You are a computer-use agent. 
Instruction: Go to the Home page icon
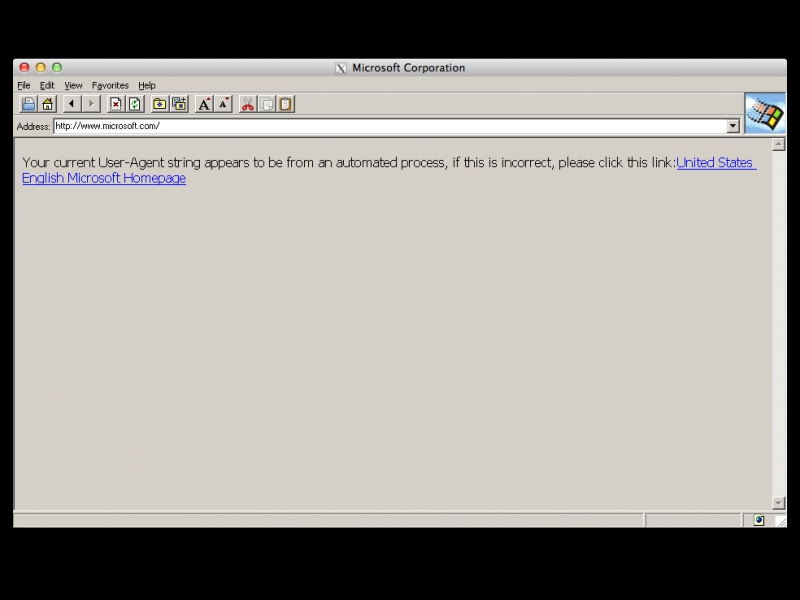tap(47, 104)
